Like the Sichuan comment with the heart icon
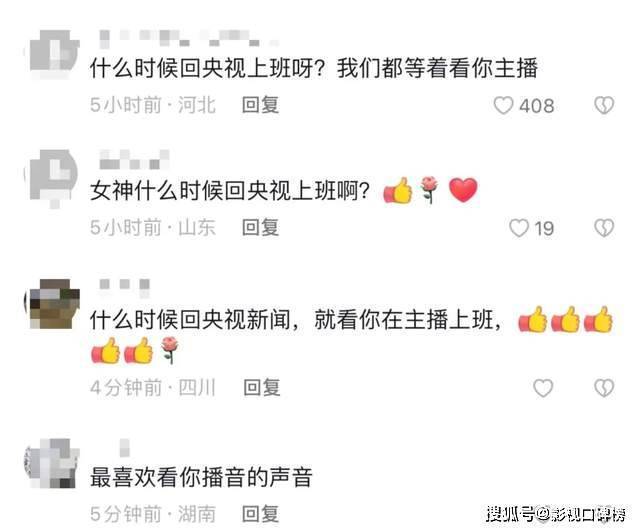640x531 pixels. 543,388
